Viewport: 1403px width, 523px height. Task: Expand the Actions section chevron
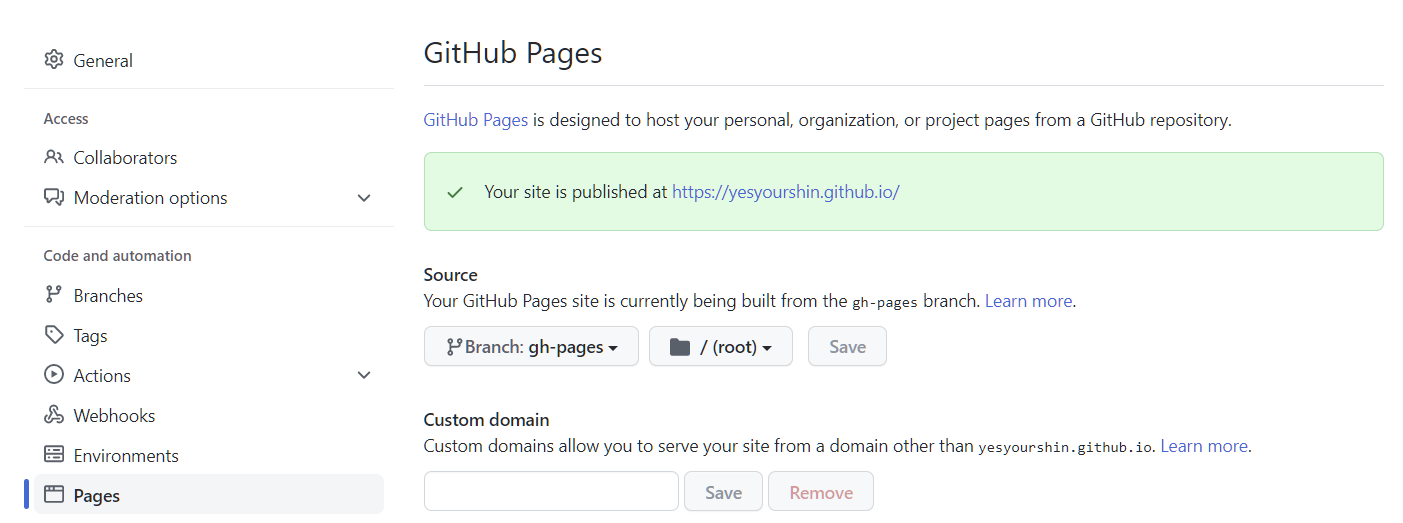[x=364, y=375]
